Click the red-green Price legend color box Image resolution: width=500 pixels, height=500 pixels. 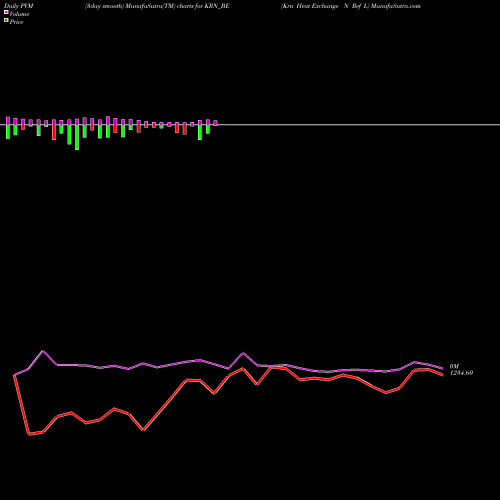tap(6, 20)
